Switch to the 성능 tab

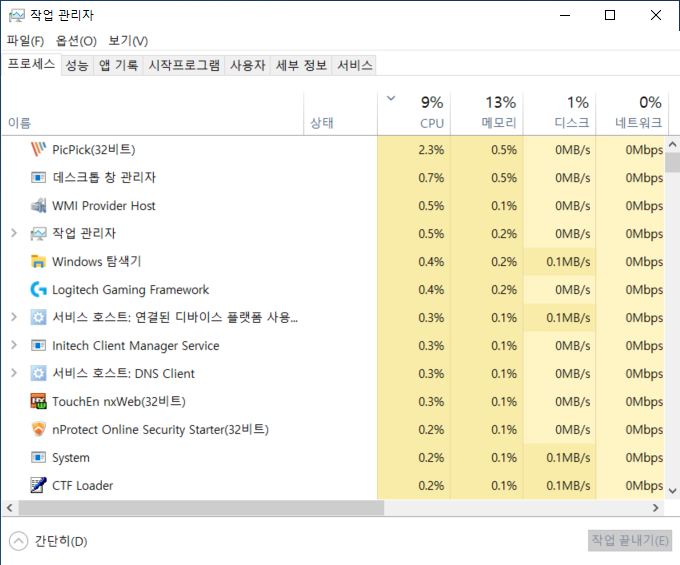(77, 65)
